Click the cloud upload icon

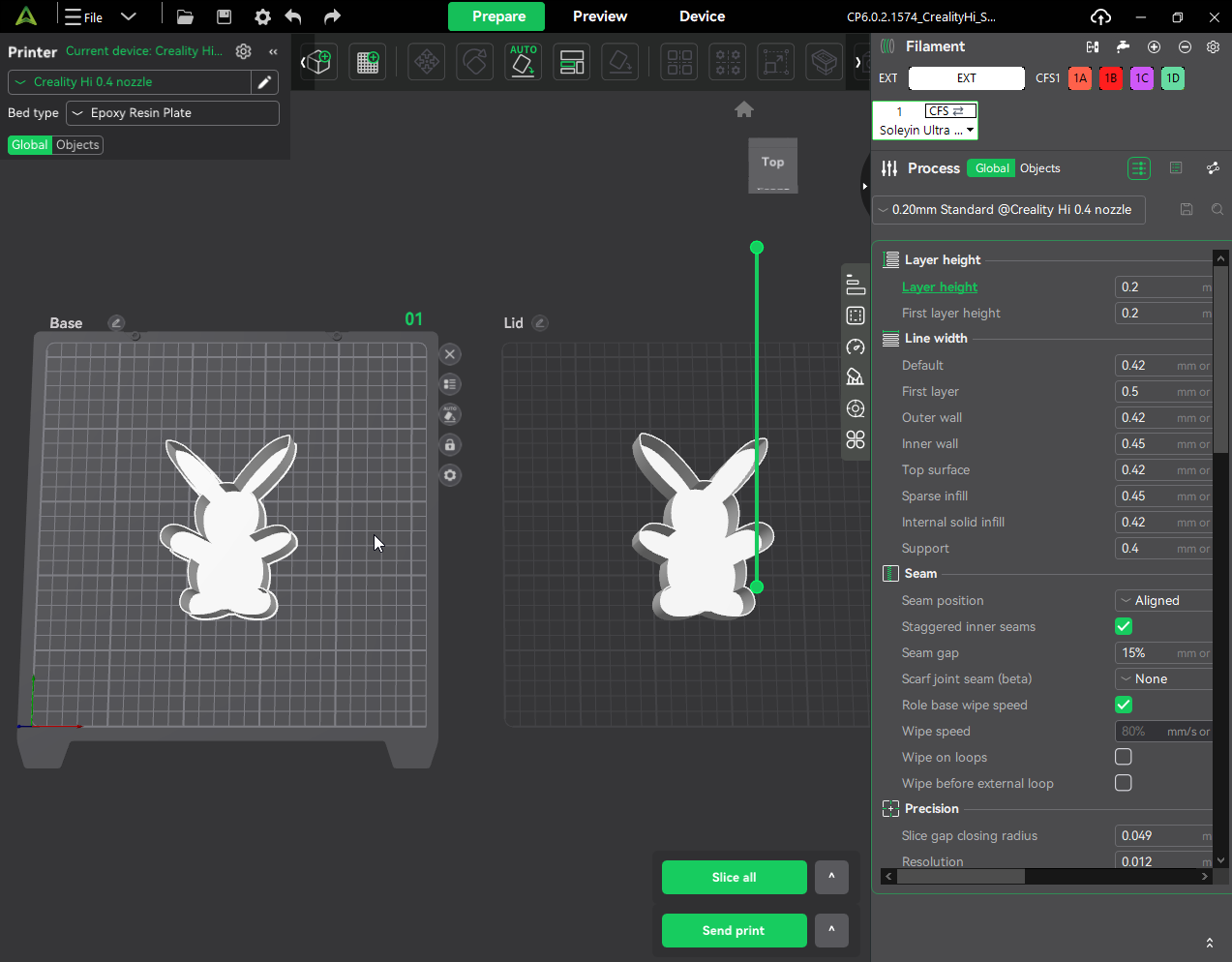coord(1100,16)
